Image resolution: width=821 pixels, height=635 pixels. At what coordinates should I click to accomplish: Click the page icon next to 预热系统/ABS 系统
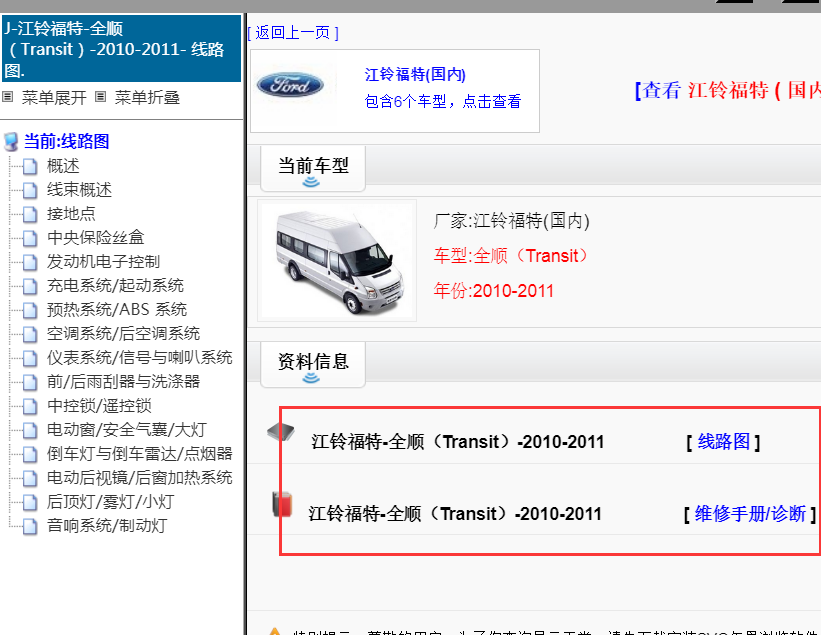(30, 310)
